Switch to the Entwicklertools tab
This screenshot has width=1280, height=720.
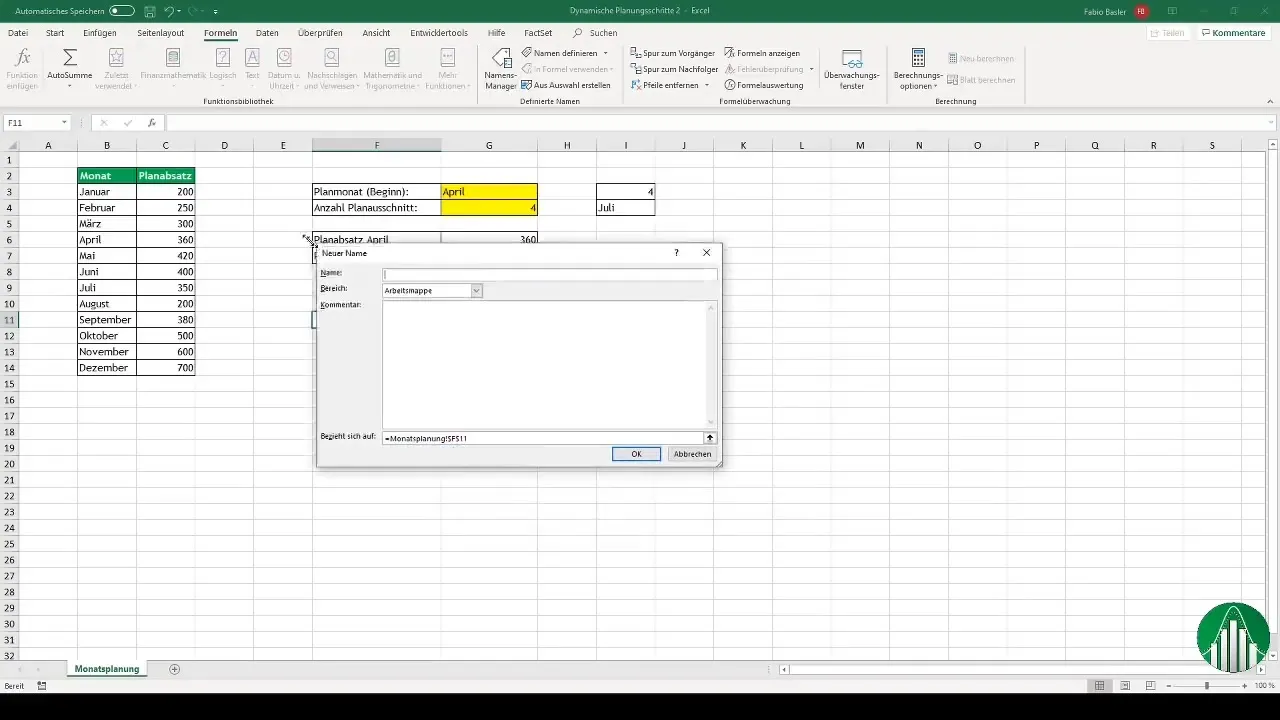tap(438, 33)
